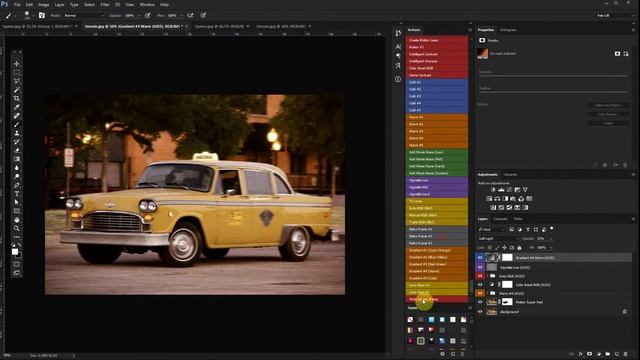This screenshot has width=640, height=360.
Task: Run the Vignette Low action
Action: coord(437,180)
